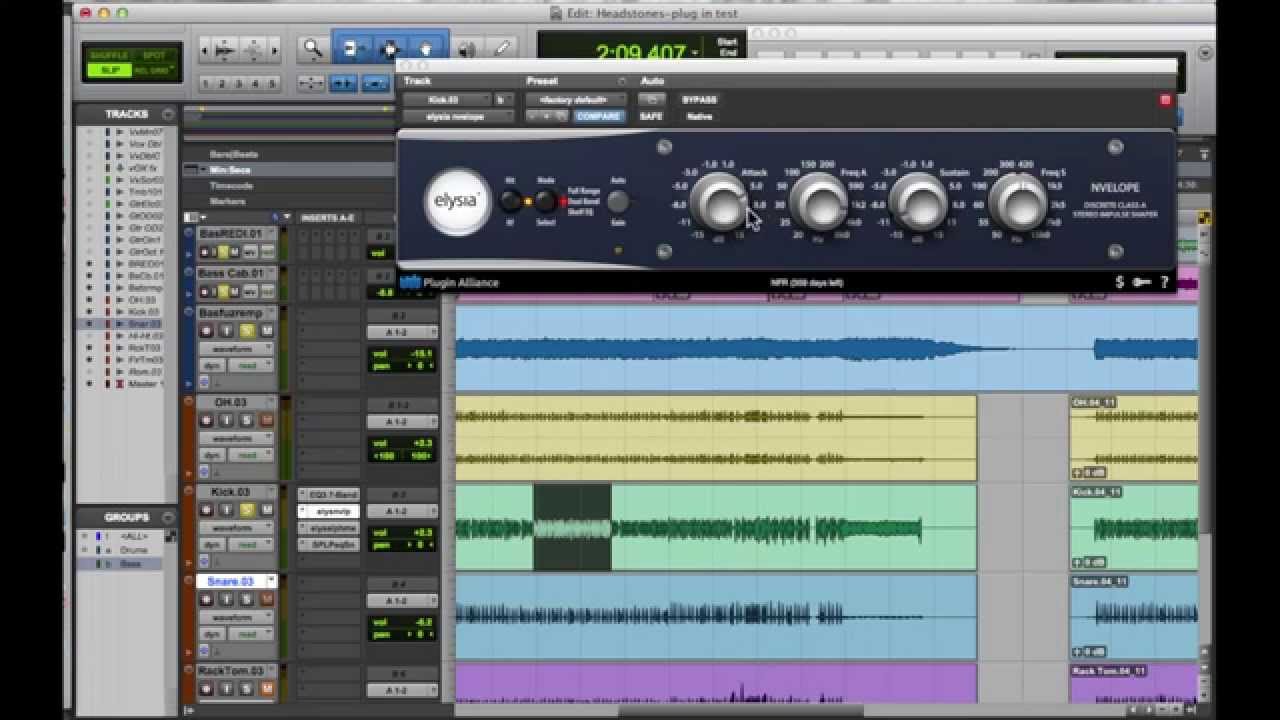Screen dimensions: 1280x720
Task: Click zoom preset 5 button
Action: click(271, 84)
